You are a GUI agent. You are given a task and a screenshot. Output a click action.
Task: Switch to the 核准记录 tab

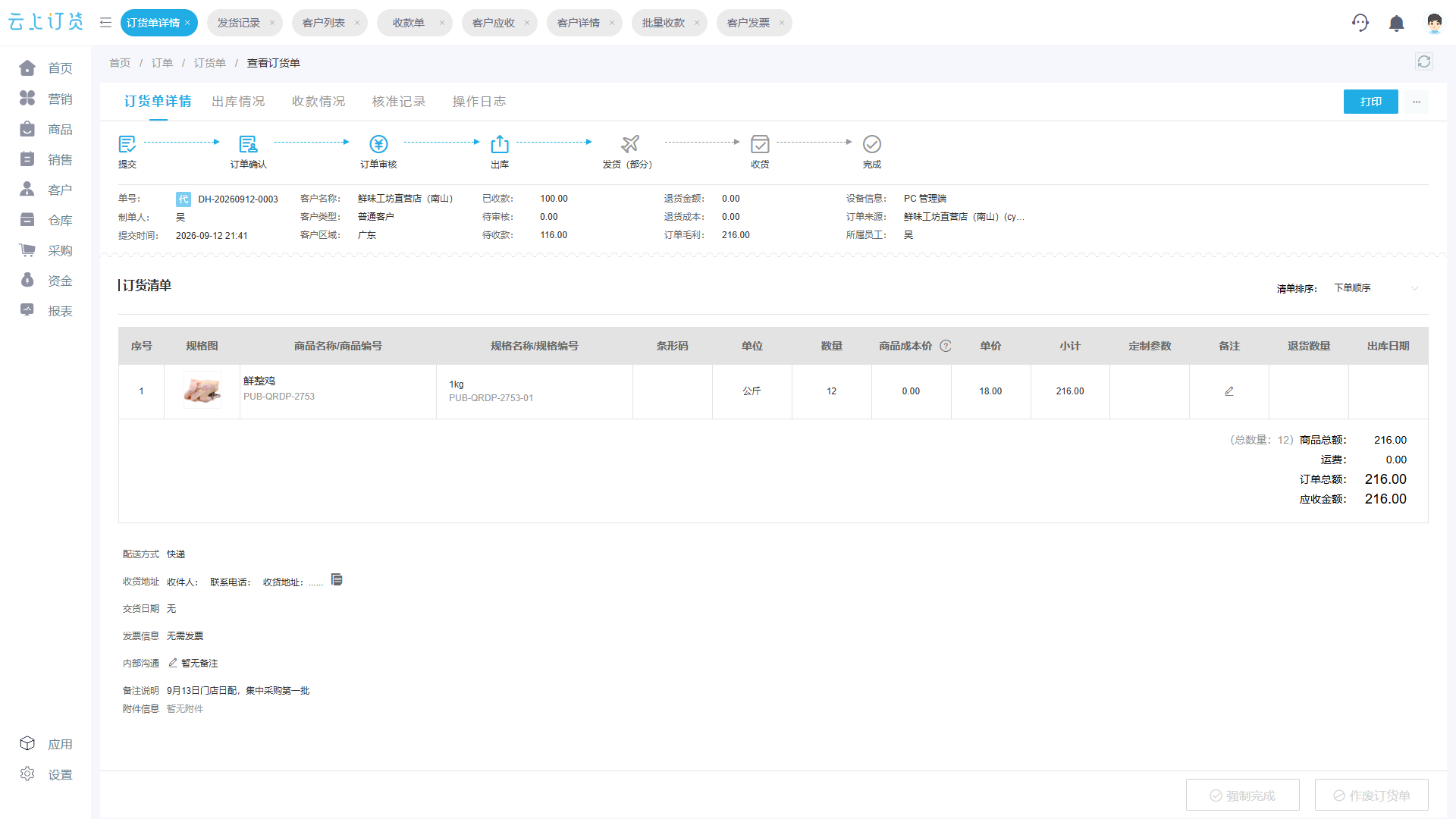[399, 102]
